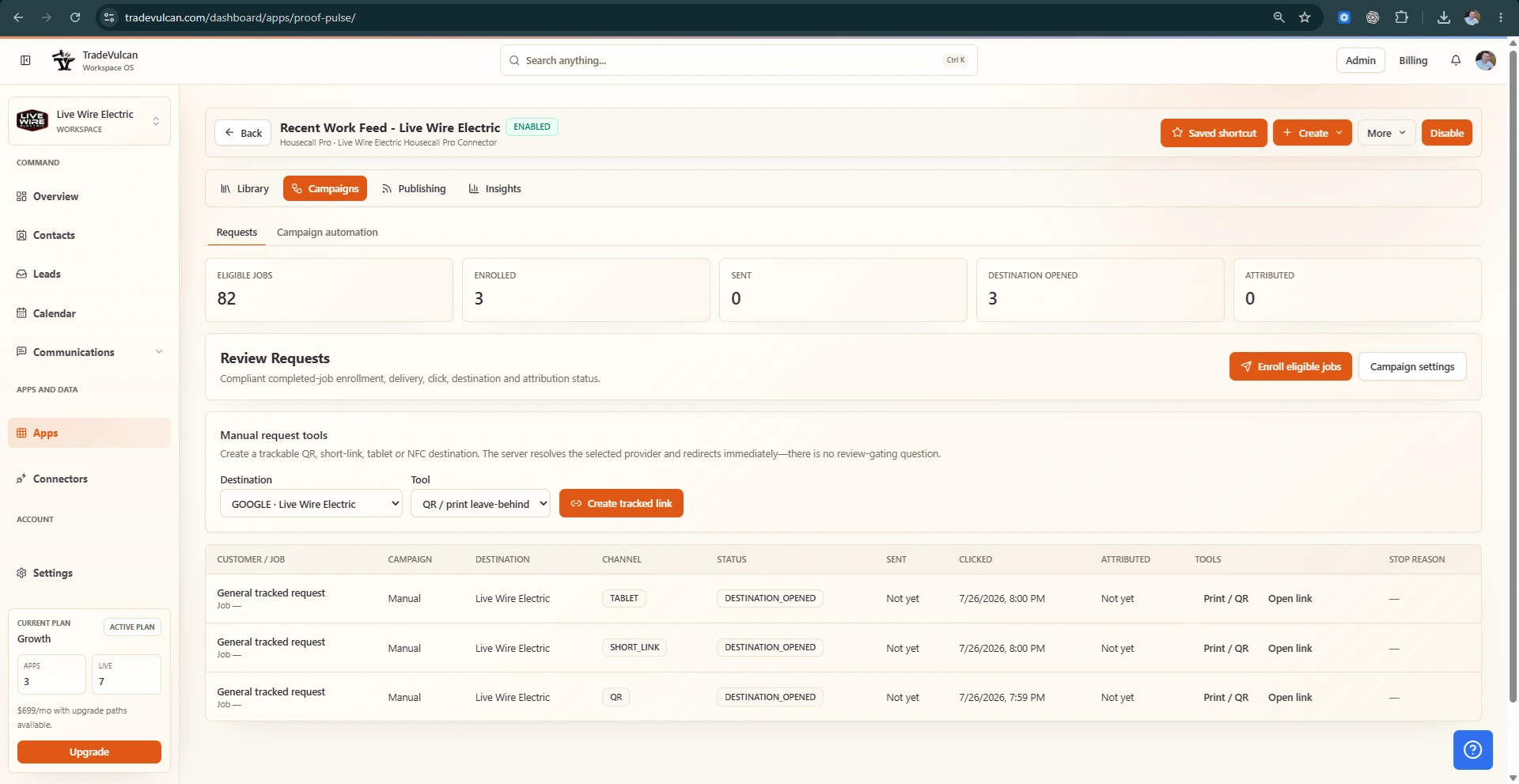This screenshot has height=784, width=1519.
Task: Click the site info icon in address bar
Action: click(110, 17)
